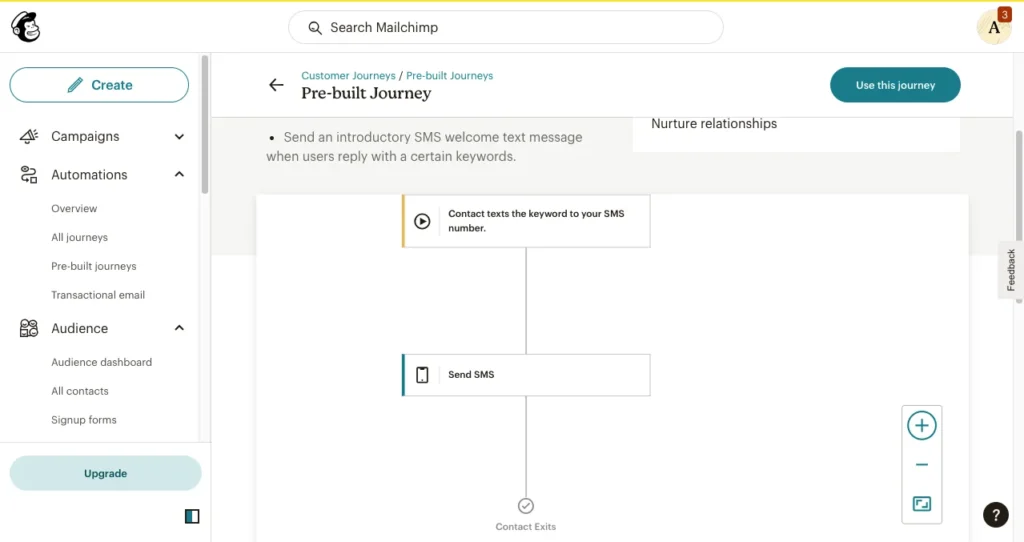Open All journeys
Screen dimensions: 1024x542
pyautogui.click(x=79, y=237)
